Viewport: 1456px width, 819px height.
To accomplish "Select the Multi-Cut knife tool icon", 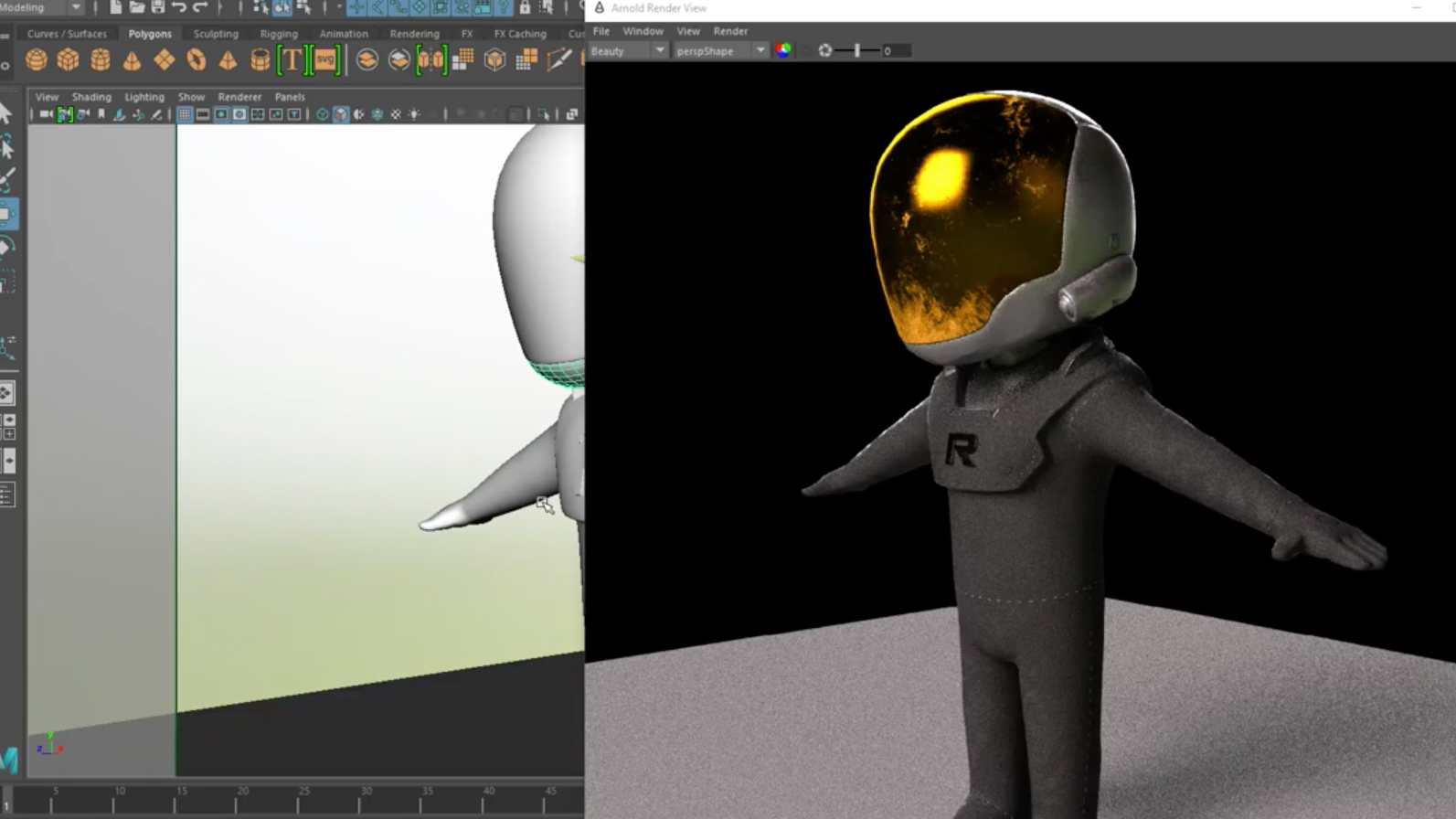I will coord(558,60).
